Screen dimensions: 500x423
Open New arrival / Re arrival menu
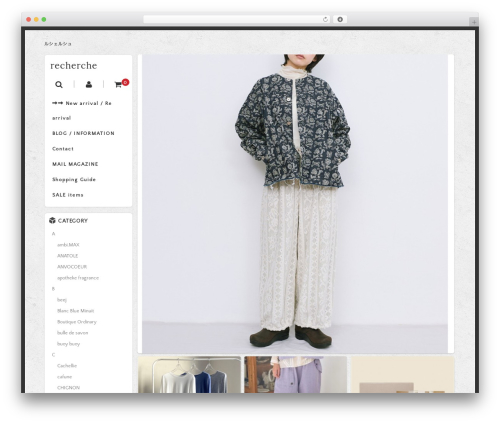click(x=82, y=111)
